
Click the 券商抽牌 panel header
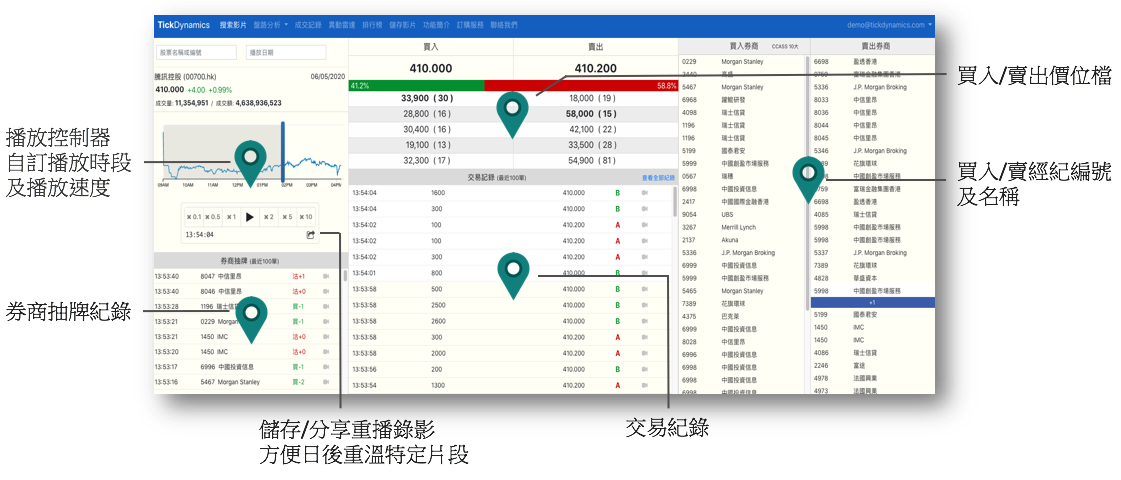tap(250, 260)
